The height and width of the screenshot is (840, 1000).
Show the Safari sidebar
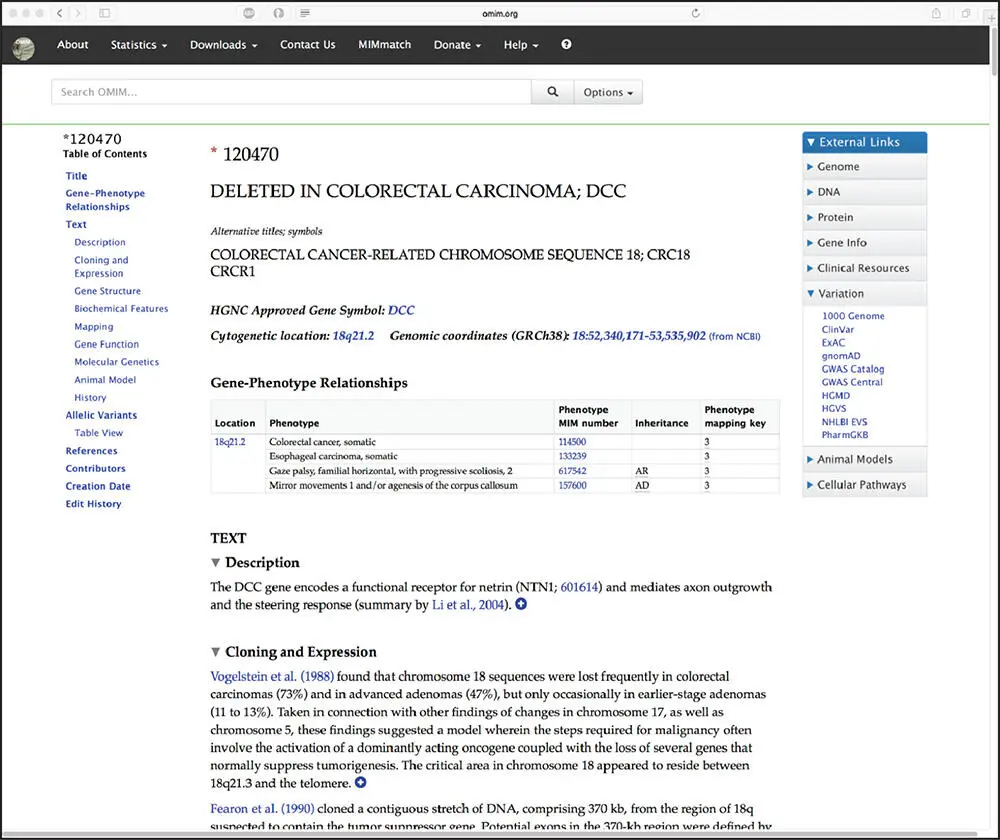click(x=105, y=13)
